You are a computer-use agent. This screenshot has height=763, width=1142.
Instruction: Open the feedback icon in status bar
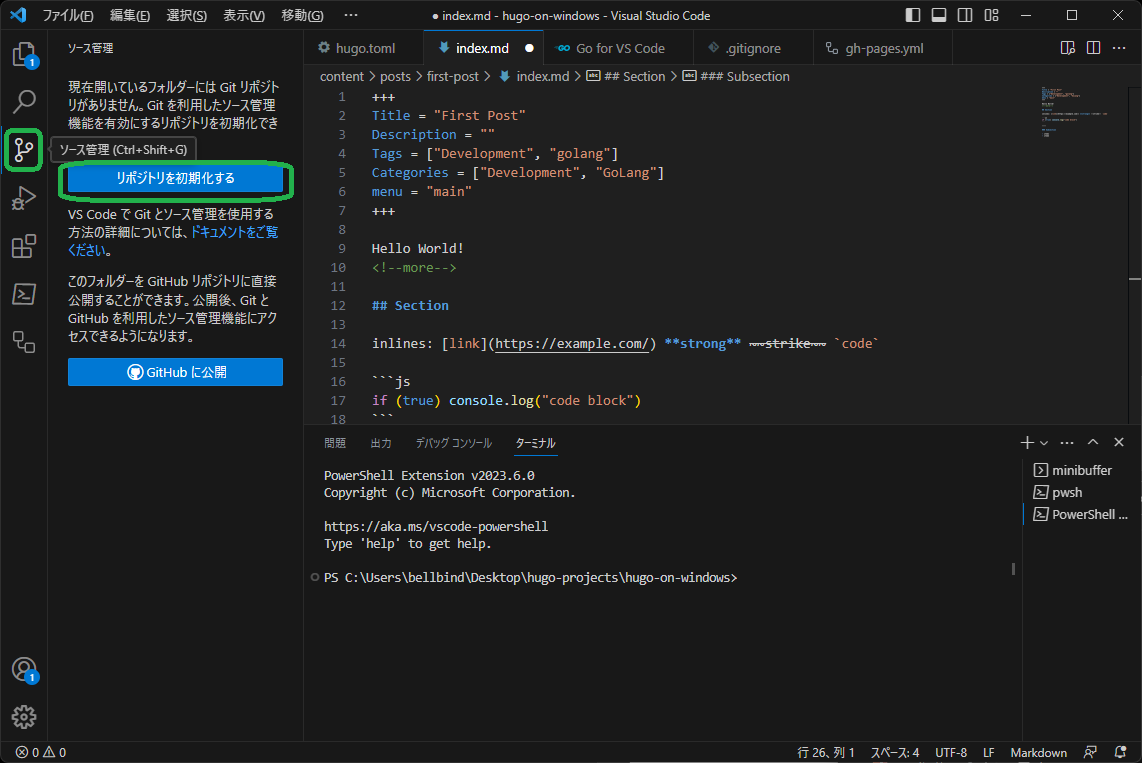click(x=1090, y=753)
